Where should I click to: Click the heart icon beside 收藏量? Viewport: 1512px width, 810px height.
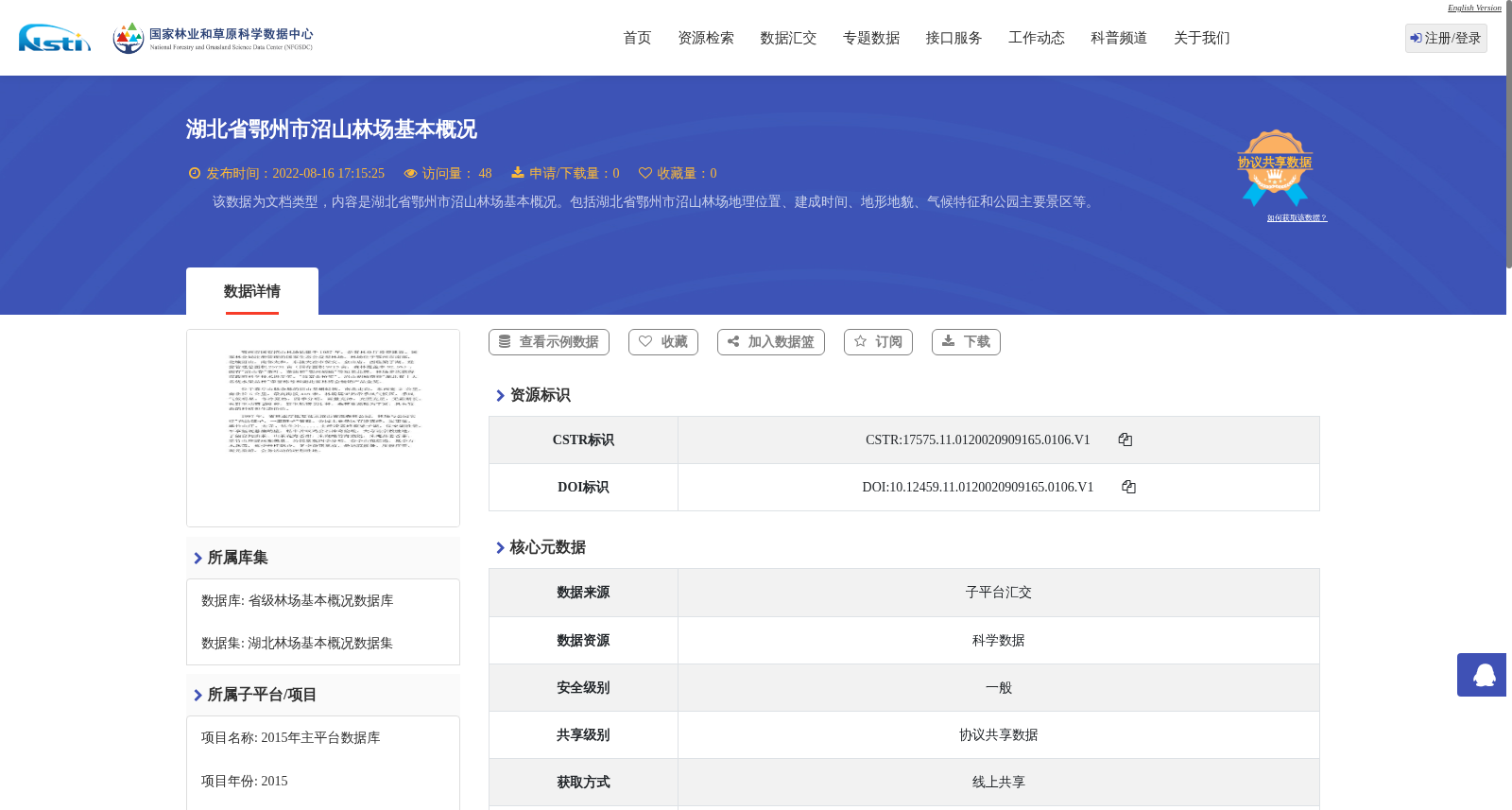click(x=645, y=173)
